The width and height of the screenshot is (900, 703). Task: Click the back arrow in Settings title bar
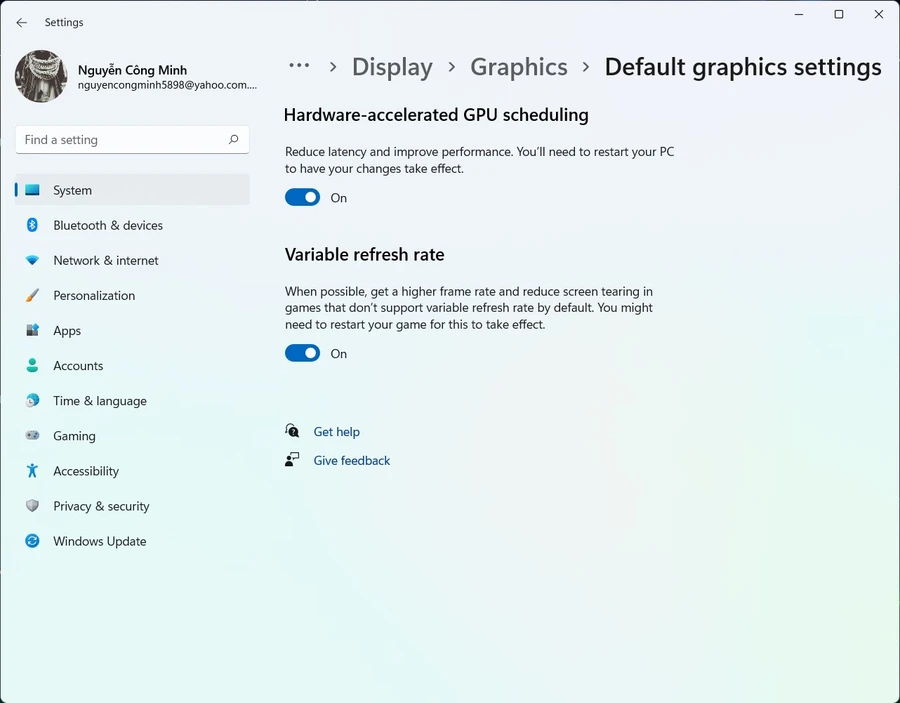[22, 22]
